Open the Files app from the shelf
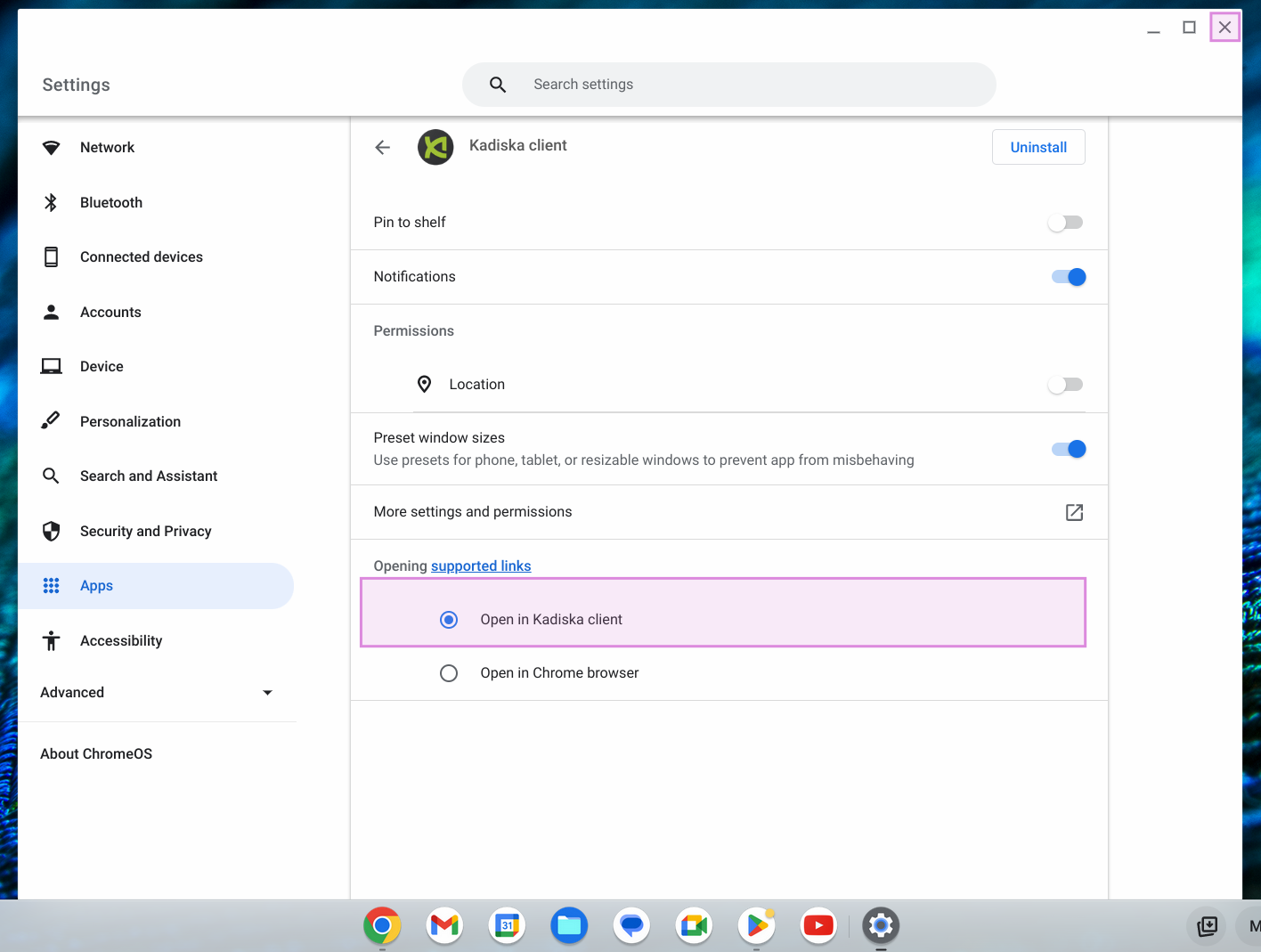The image size is (1261, 952). pos(569,926)
